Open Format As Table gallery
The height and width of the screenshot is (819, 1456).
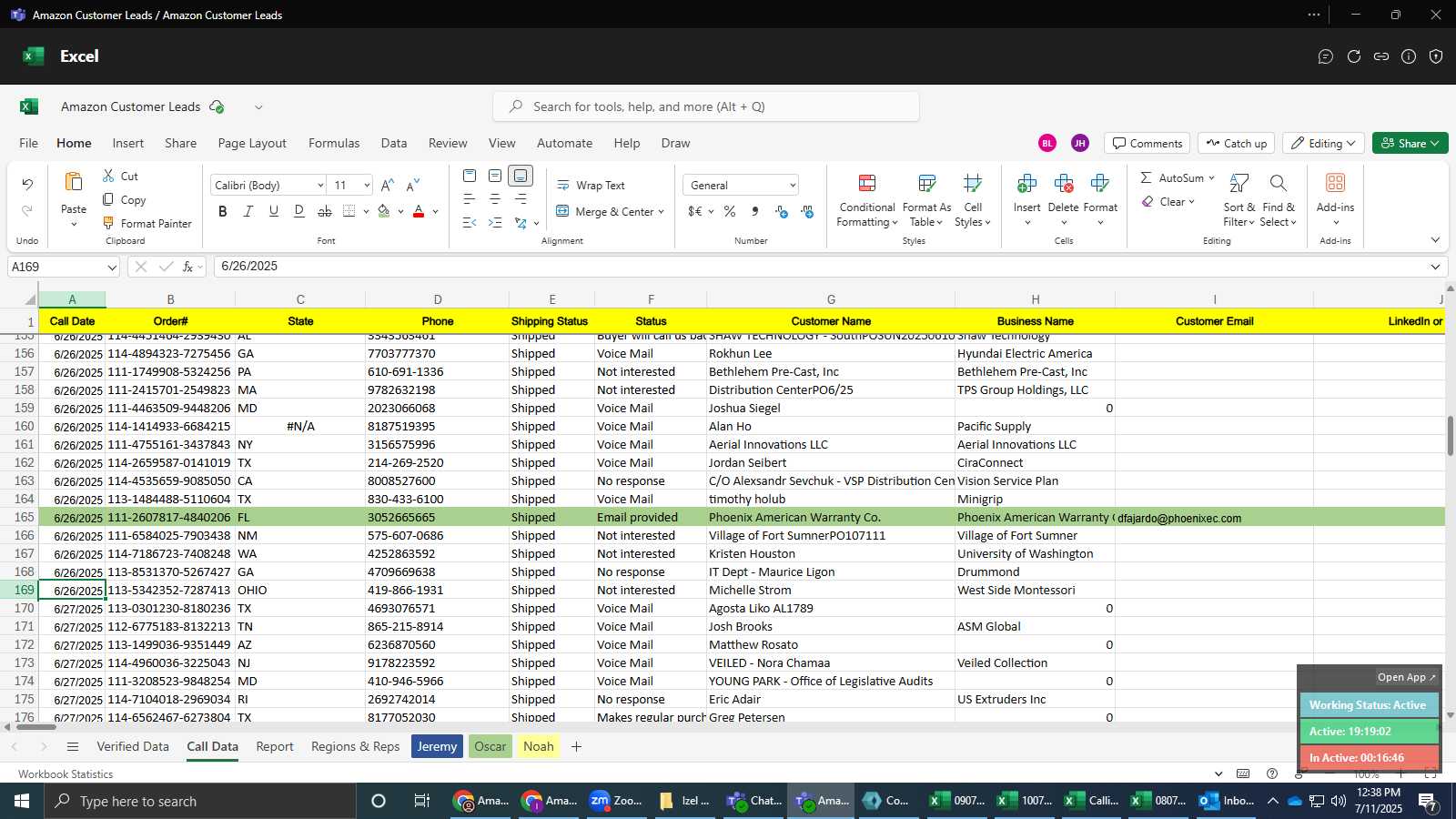click(x=926, y=200)
